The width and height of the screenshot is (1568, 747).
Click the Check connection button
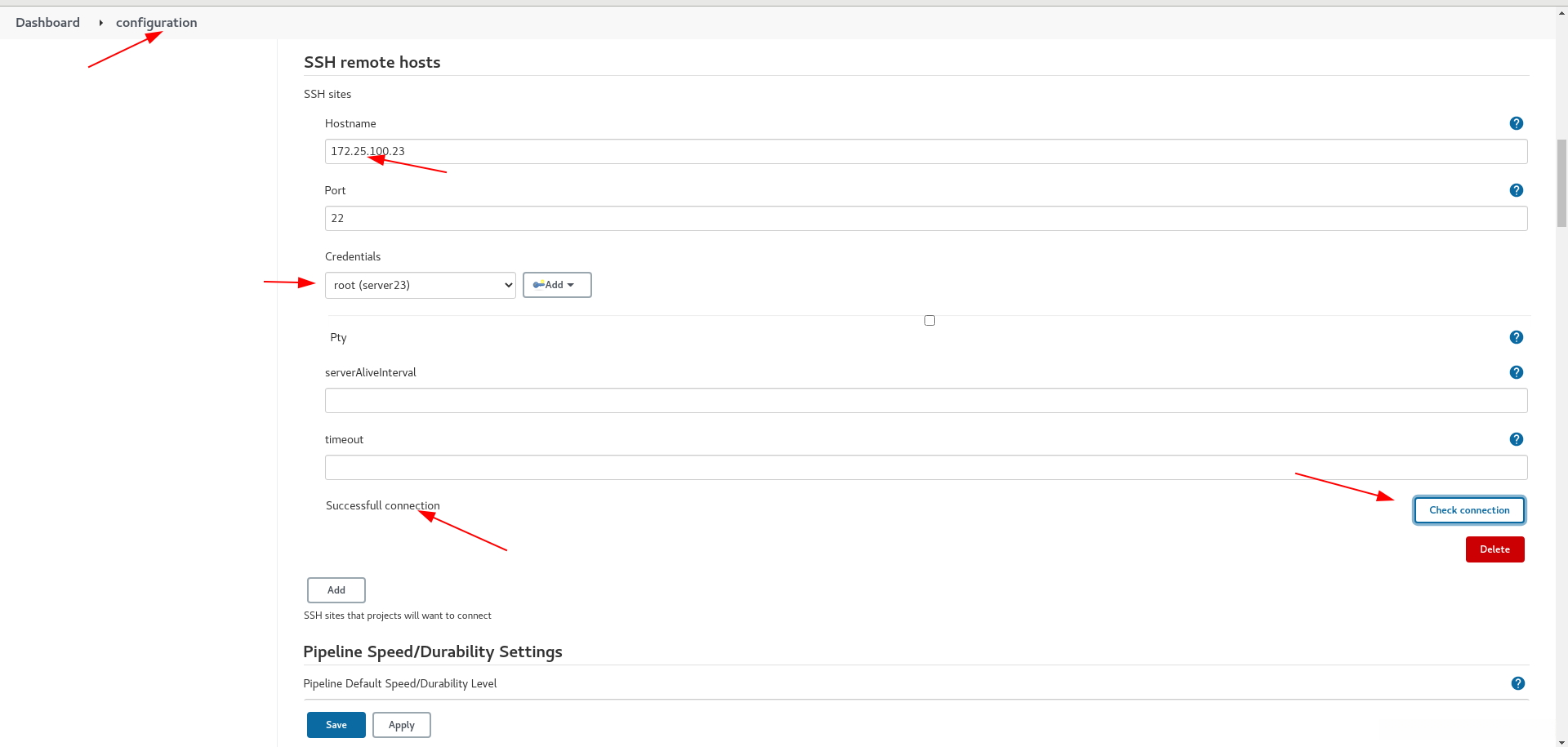coord(1468,510)
